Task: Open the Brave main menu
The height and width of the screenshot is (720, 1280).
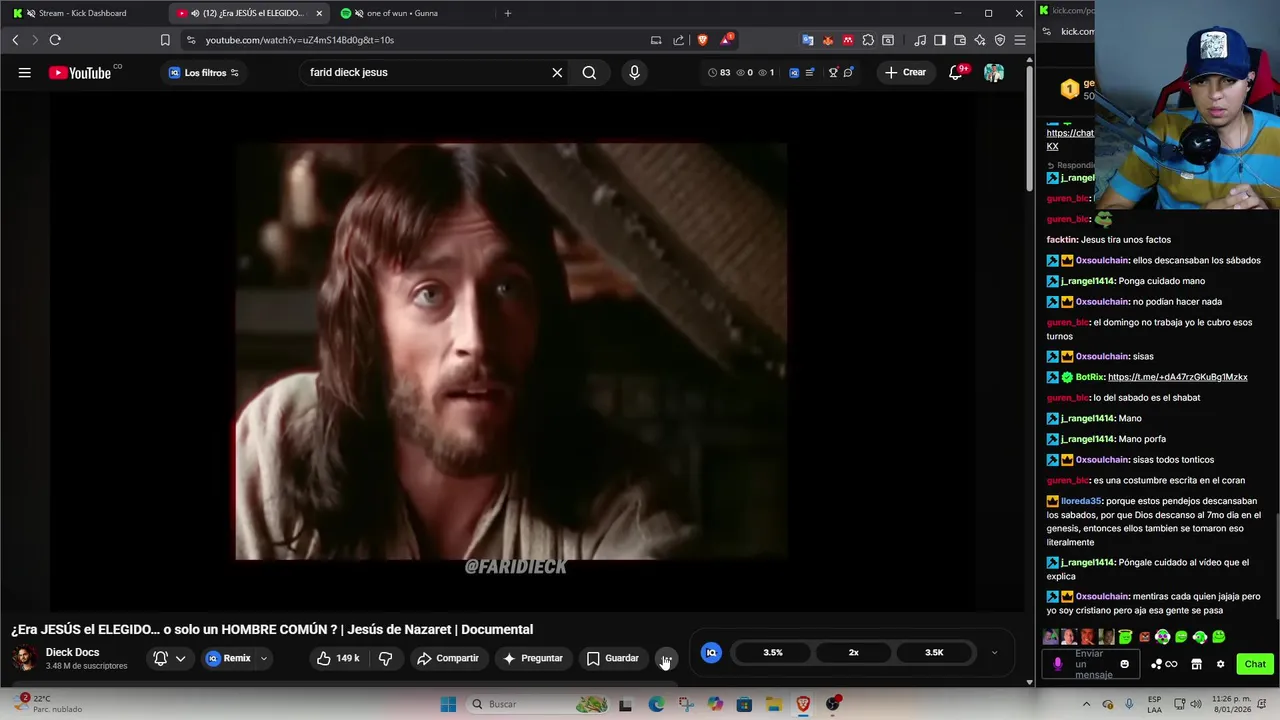Action: [x=1020, y=40]
